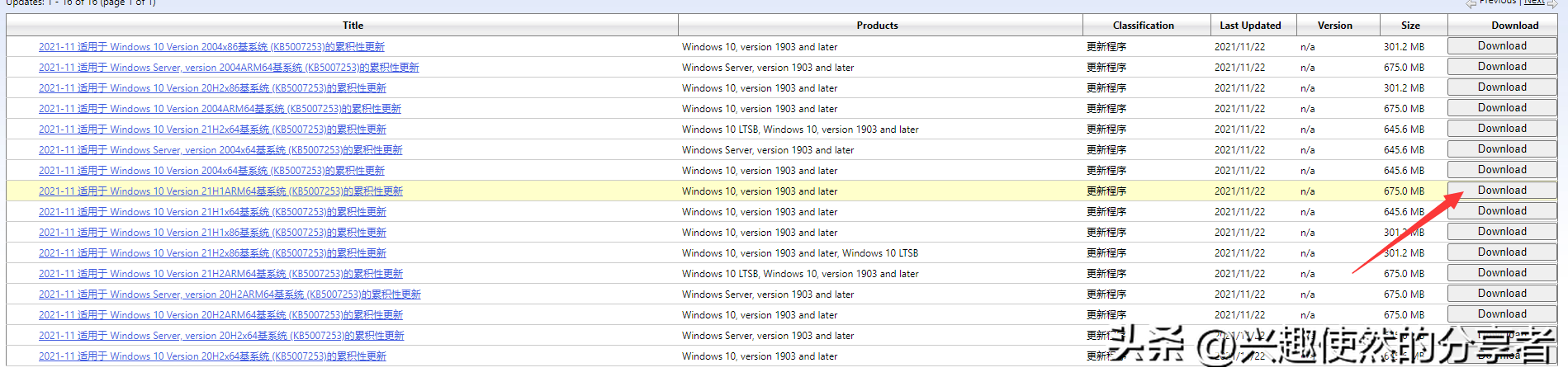Click the Next page arrow icon

coord(1552,4)
